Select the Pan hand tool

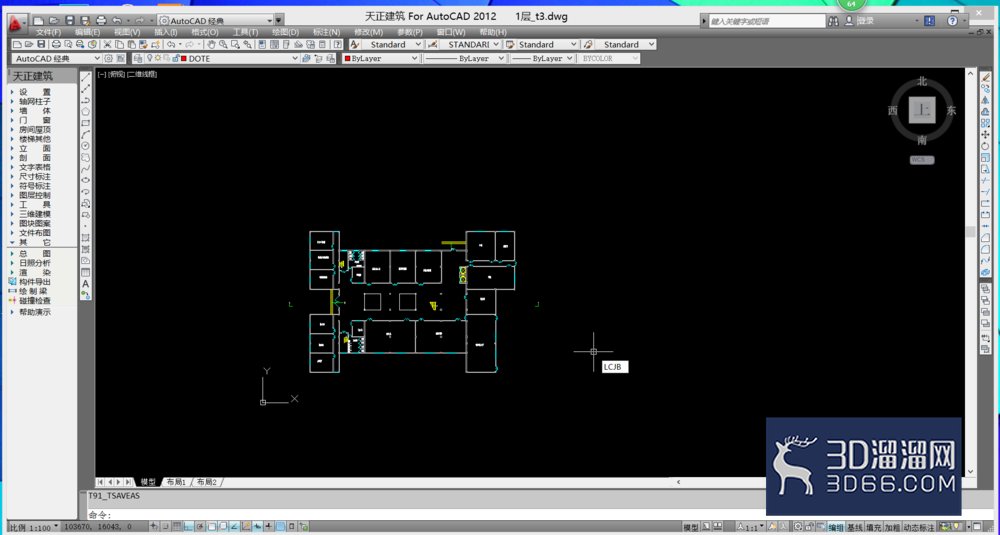[212, 45]
